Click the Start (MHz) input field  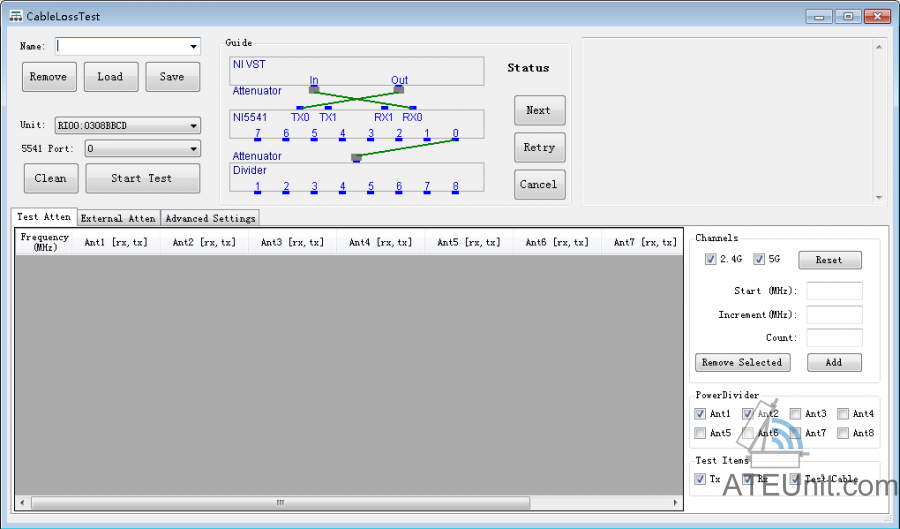834,291
